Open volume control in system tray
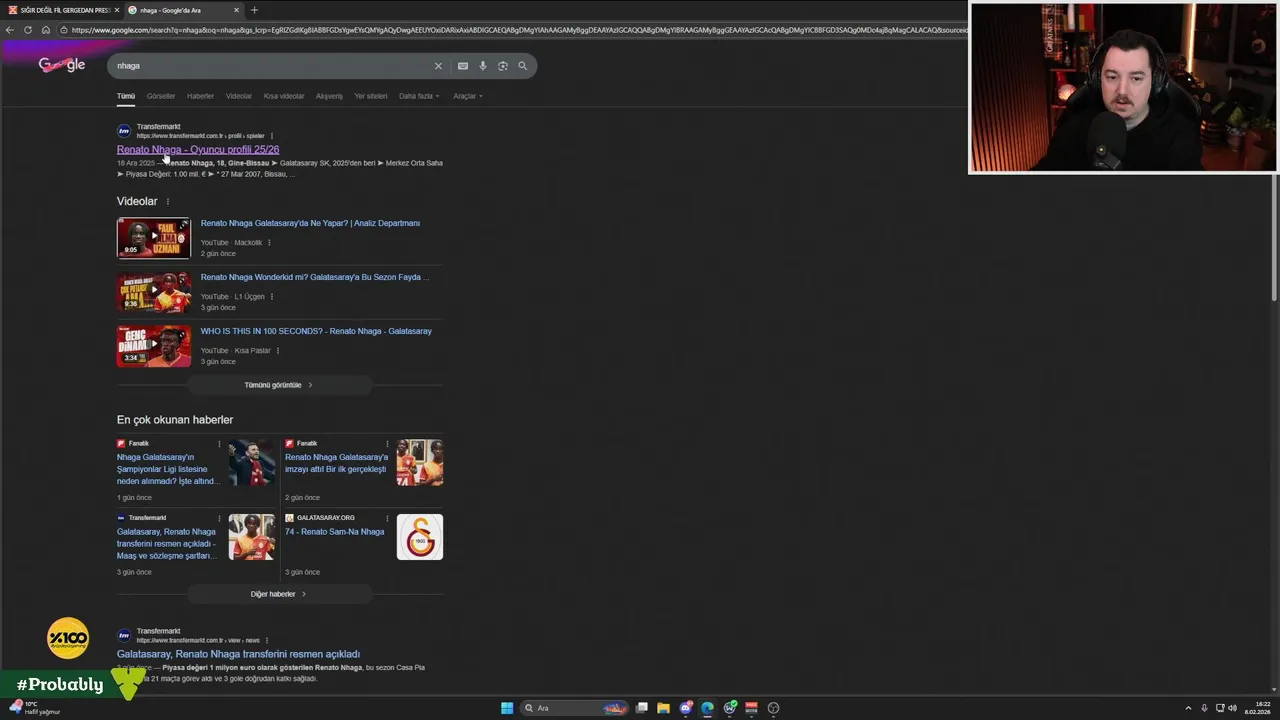 (1232, 708)
